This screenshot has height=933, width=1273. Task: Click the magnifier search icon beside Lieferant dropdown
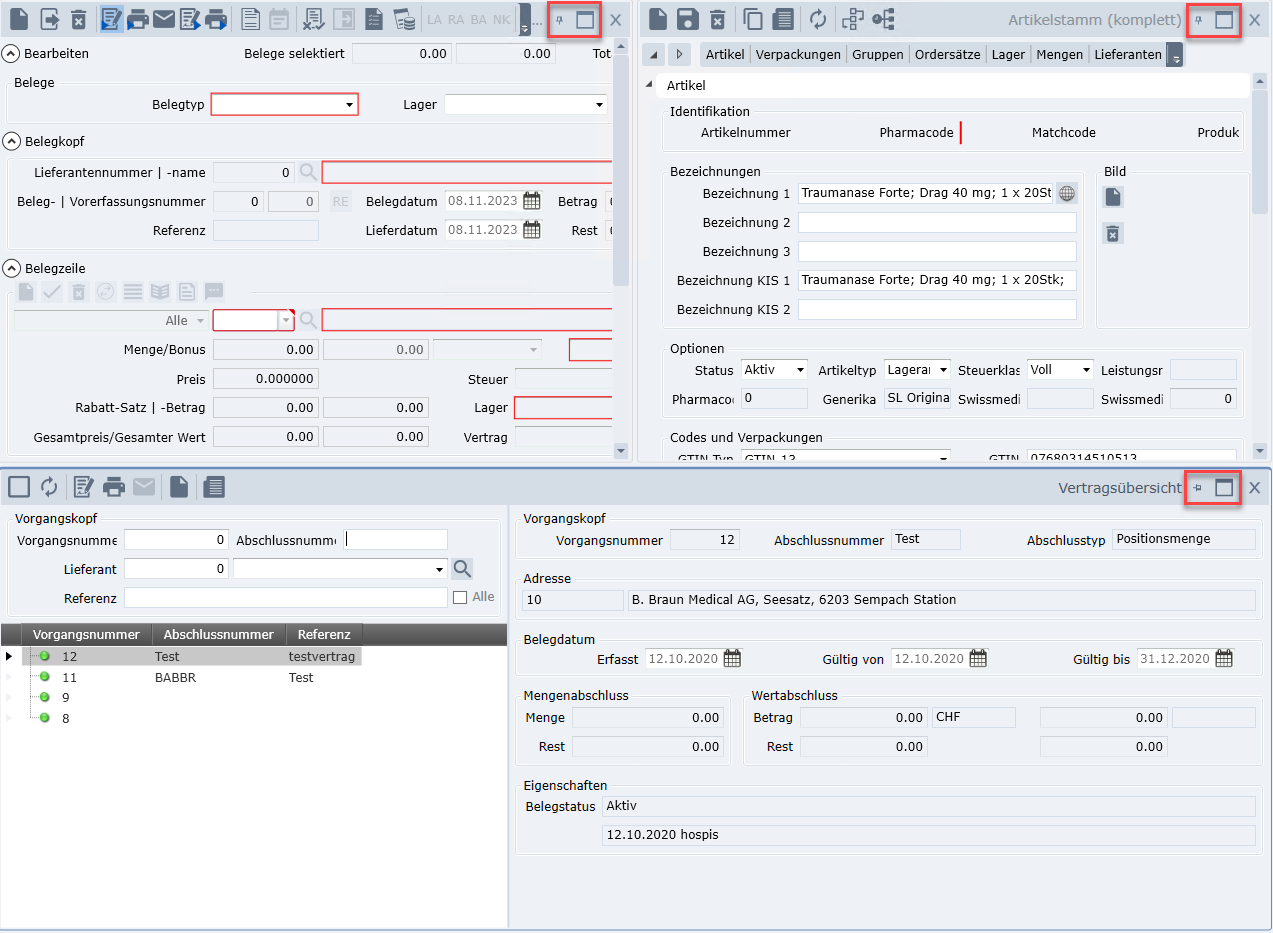coord(461,569)
